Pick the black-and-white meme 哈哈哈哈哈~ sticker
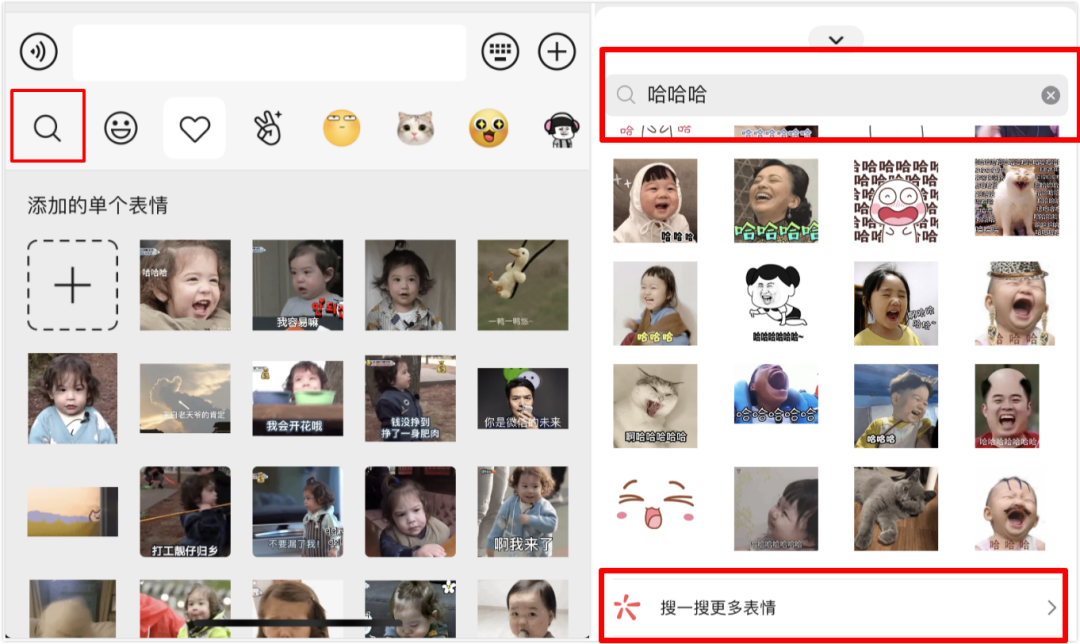Viewport: 1080px width, 644px height. coord(776,303)
